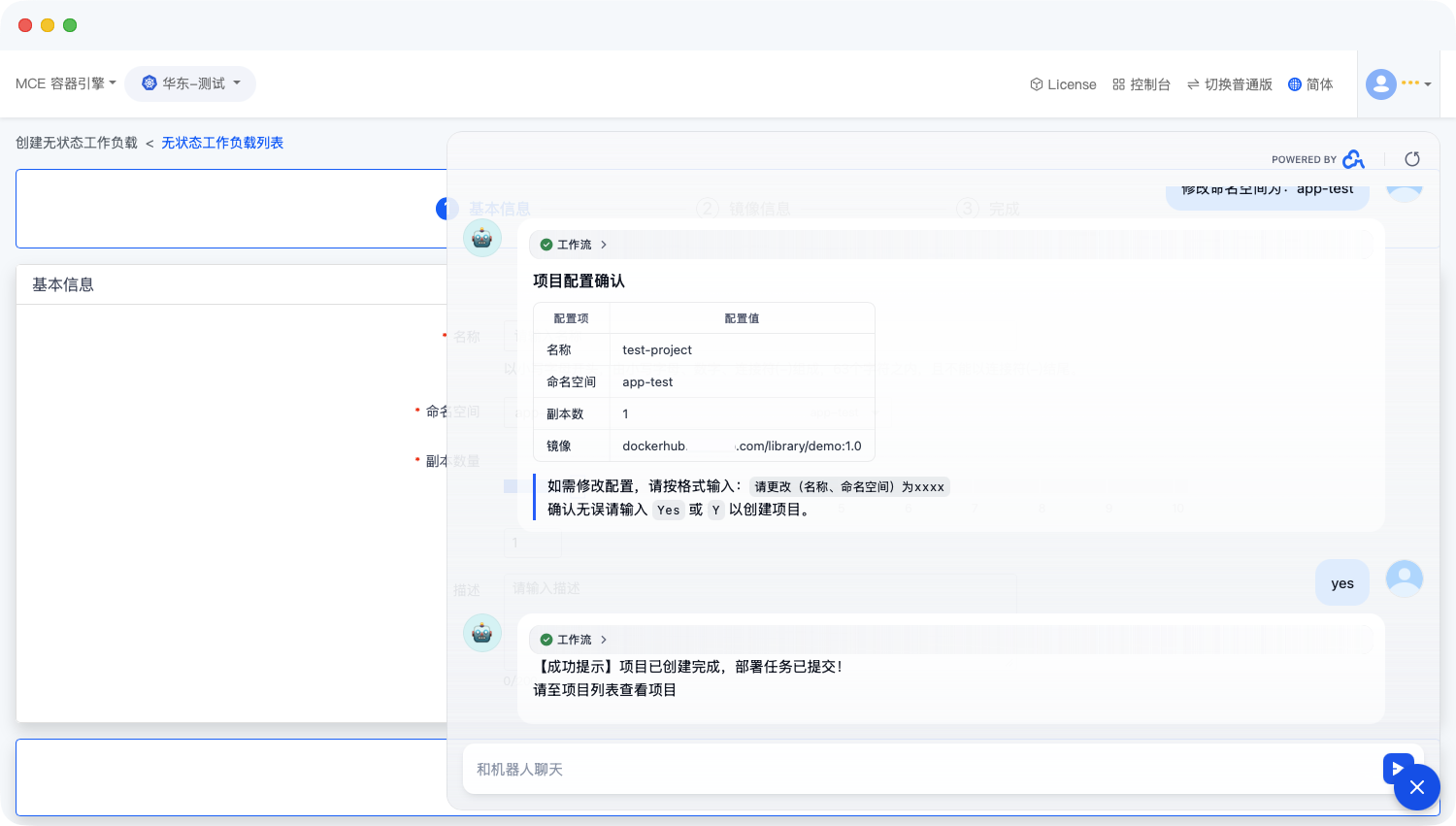
Task: Click 切换普通版 to switch version
Action: click(1229, 84)
